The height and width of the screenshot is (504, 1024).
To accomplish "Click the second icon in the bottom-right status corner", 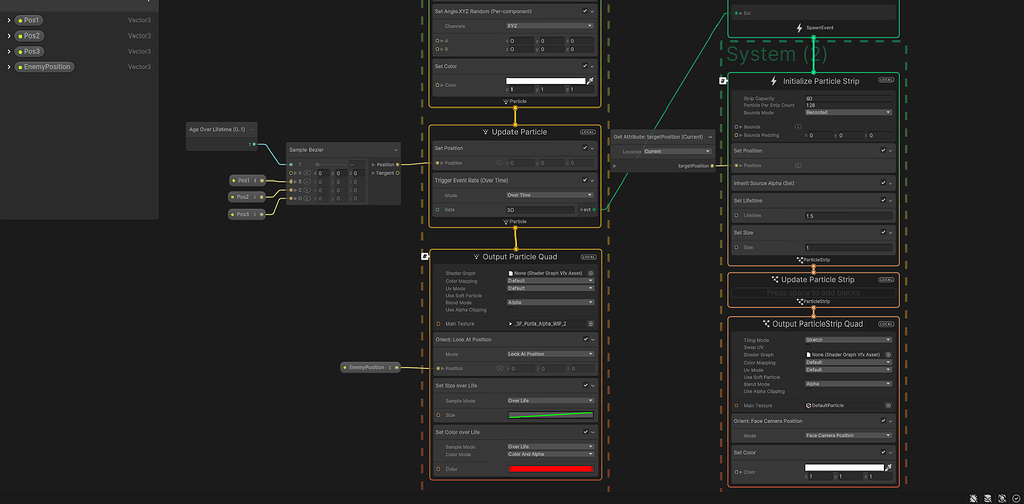I will pyautogui.click(x=987, y=498).
